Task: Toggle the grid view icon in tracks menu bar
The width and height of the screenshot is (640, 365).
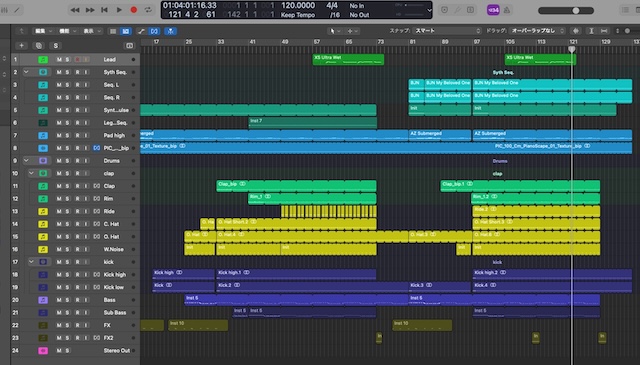Action: click(x=113, y=31)
